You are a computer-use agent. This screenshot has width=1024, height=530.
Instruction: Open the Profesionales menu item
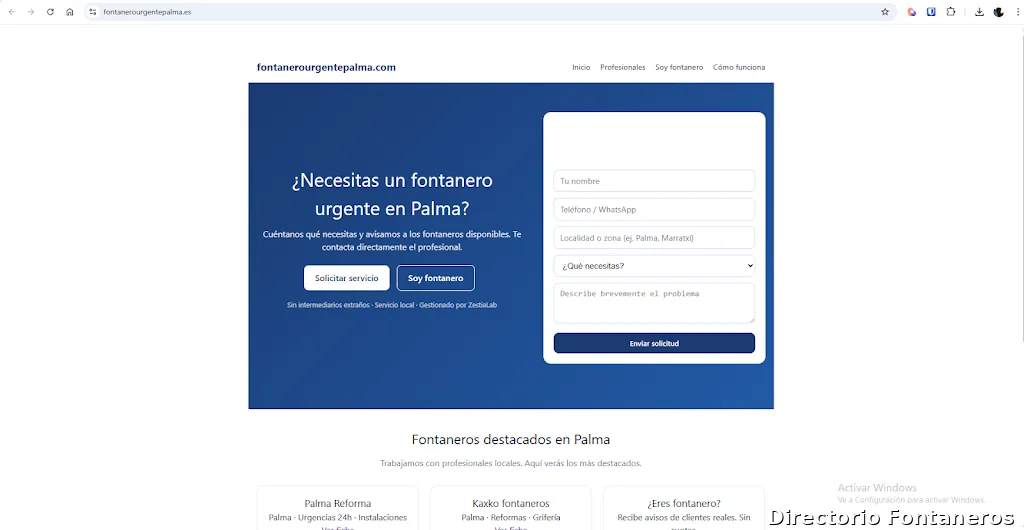[622, 67]
